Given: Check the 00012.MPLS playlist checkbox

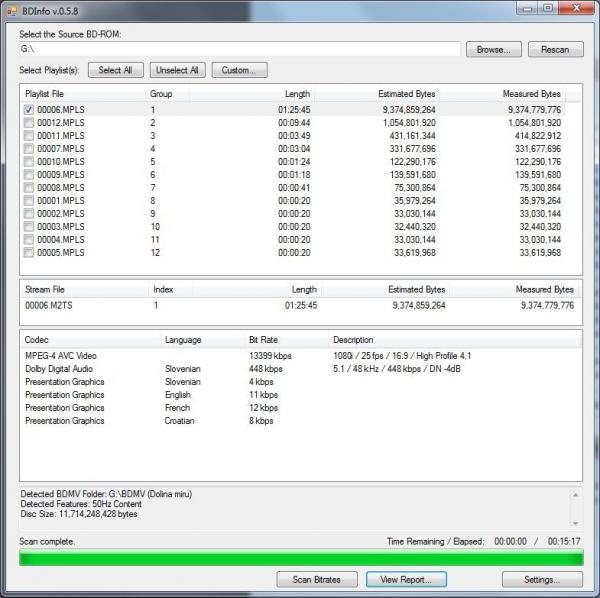Looking at the screenshot, I should tap(29, 122).
